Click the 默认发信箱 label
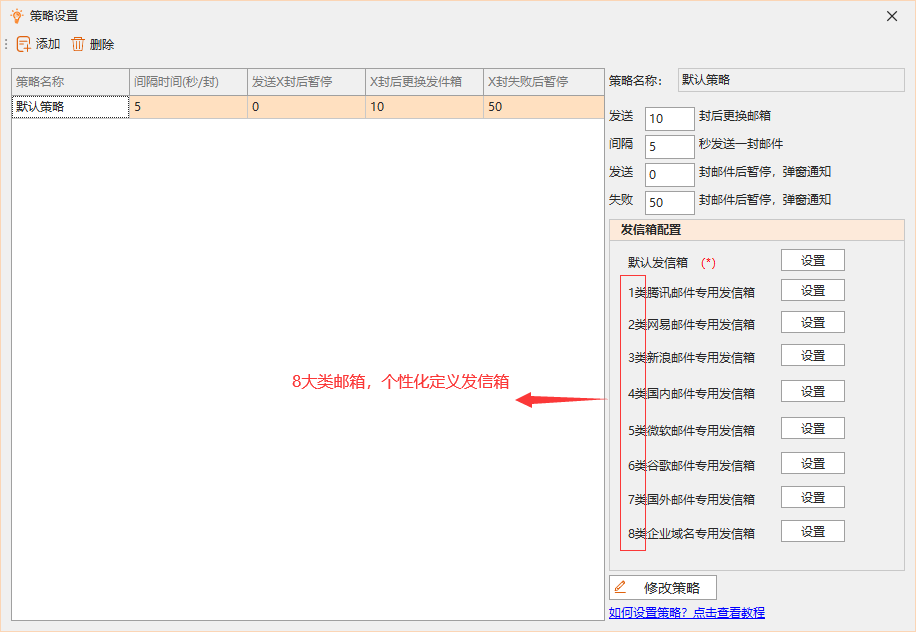916x632 pixels. tap(658, 263)
